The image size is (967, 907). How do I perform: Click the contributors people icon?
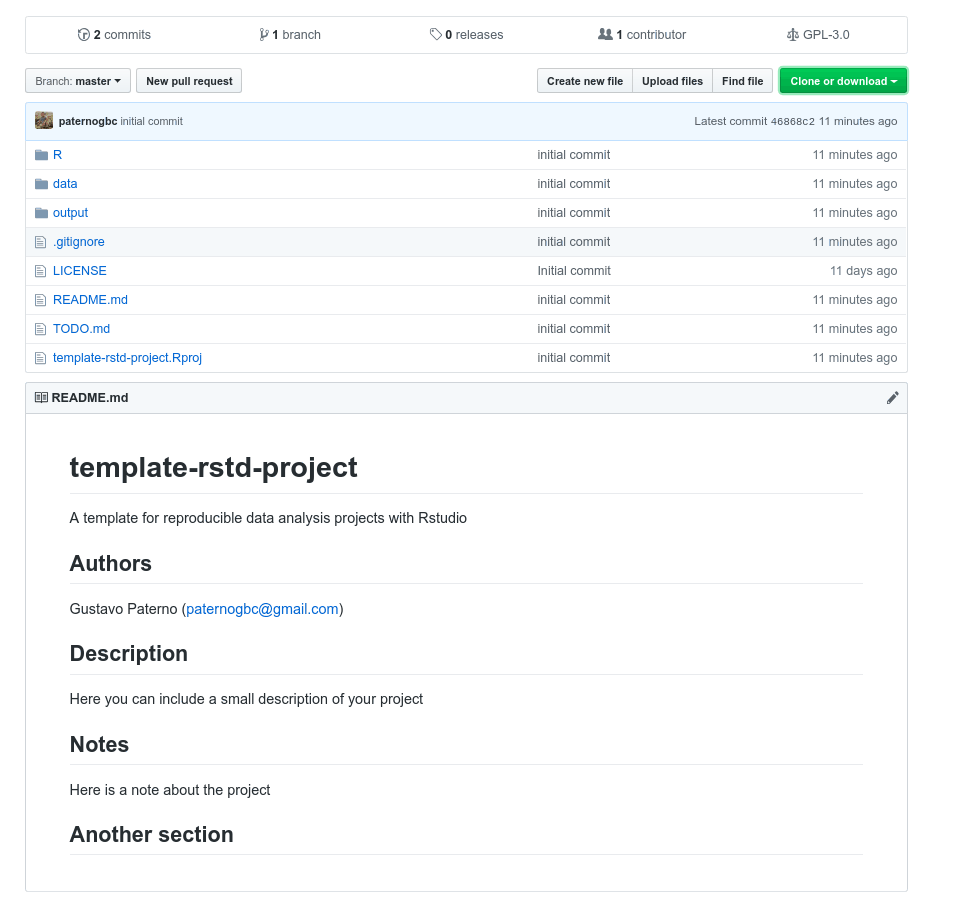point(605,35)
